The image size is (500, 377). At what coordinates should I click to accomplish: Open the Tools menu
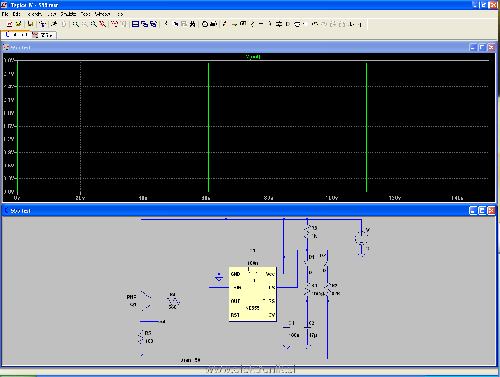point(85,14)
